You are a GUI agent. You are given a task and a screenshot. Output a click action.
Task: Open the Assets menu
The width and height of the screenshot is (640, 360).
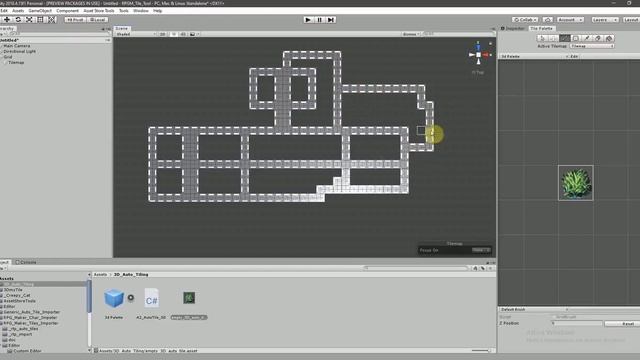click(x=18, y=11)
